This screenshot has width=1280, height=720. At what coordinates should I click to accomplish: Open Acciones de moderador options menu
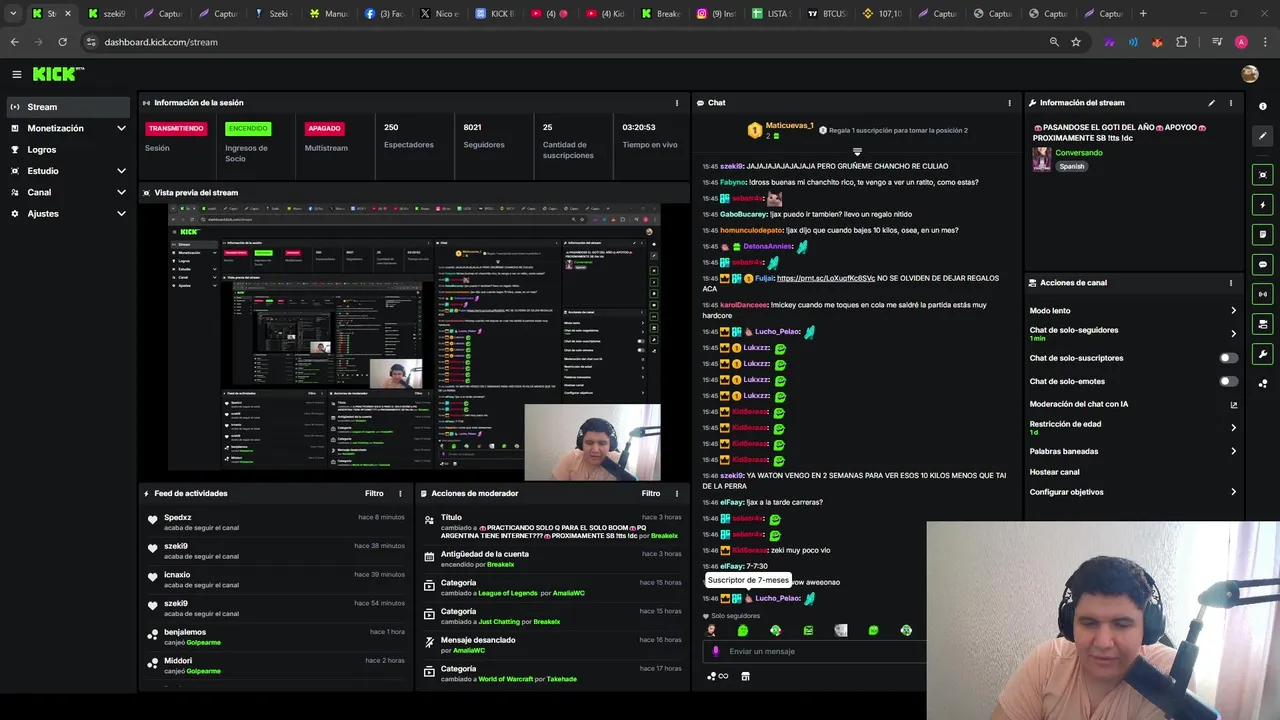(x=677, y=493)
